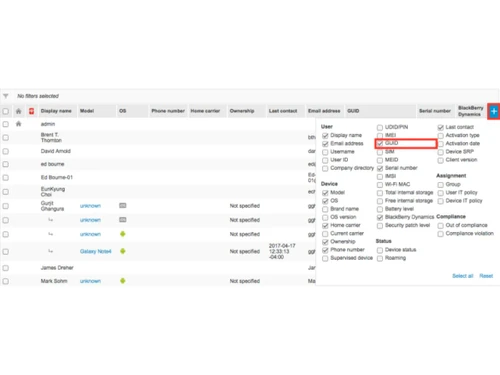
Task: Click the home icon in the table header
Action: coord(18,111)
